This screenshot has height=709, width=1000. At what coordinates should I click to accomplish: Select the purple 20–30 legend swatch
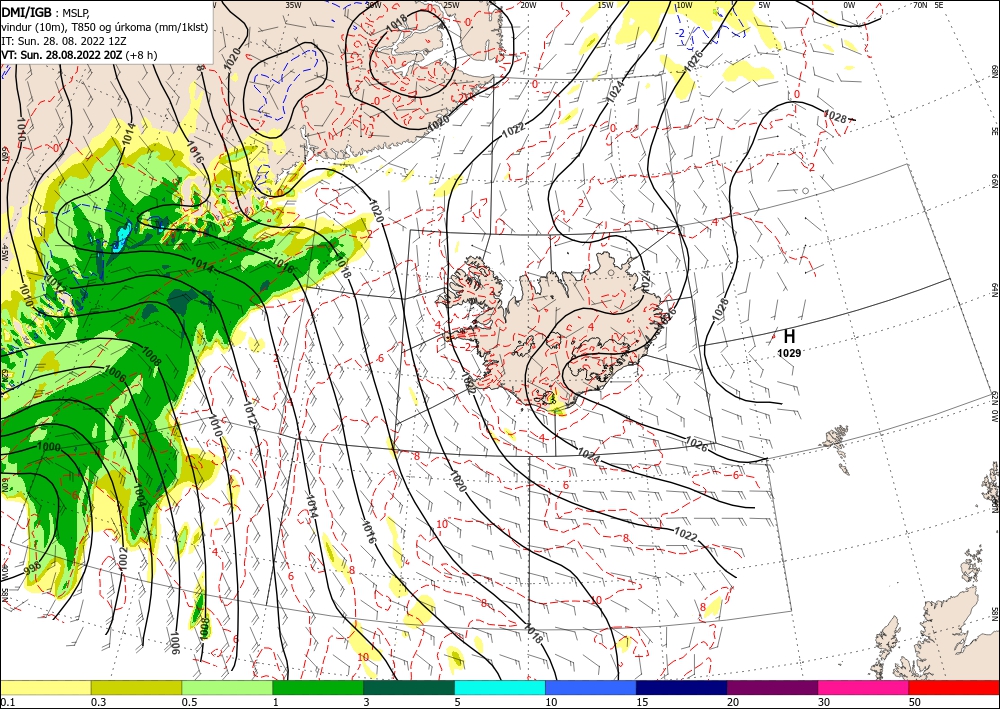772,687
